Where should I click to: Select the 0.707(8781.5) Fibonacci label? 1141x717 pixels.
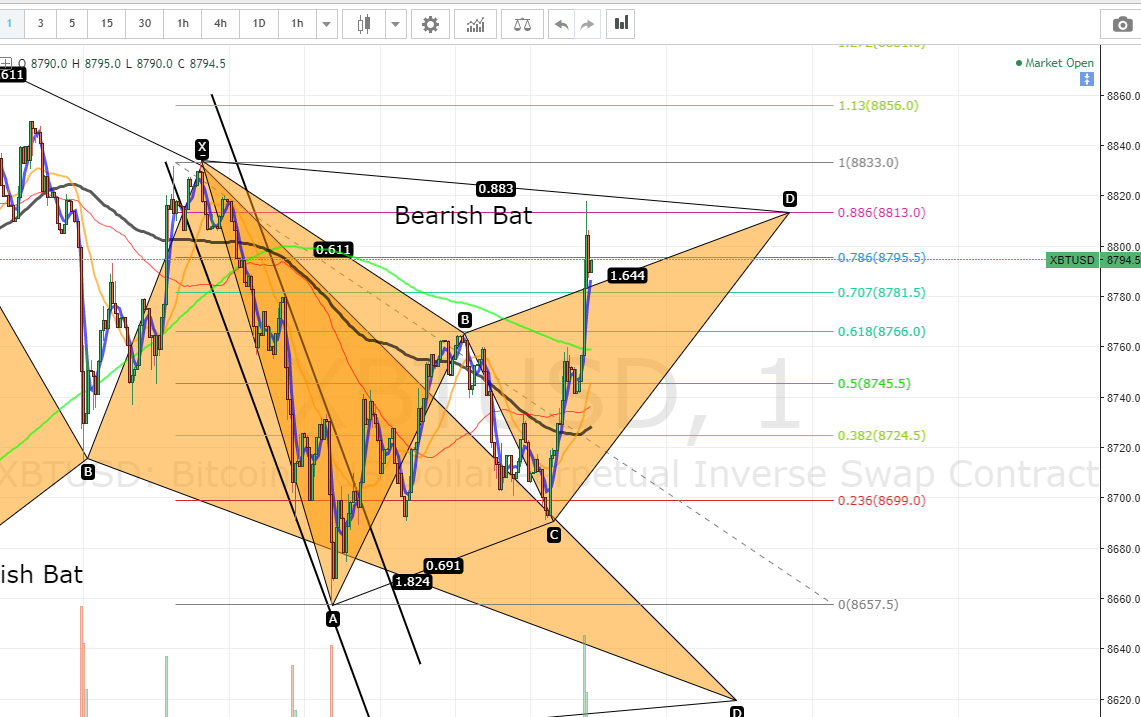(x=882, y=293)
